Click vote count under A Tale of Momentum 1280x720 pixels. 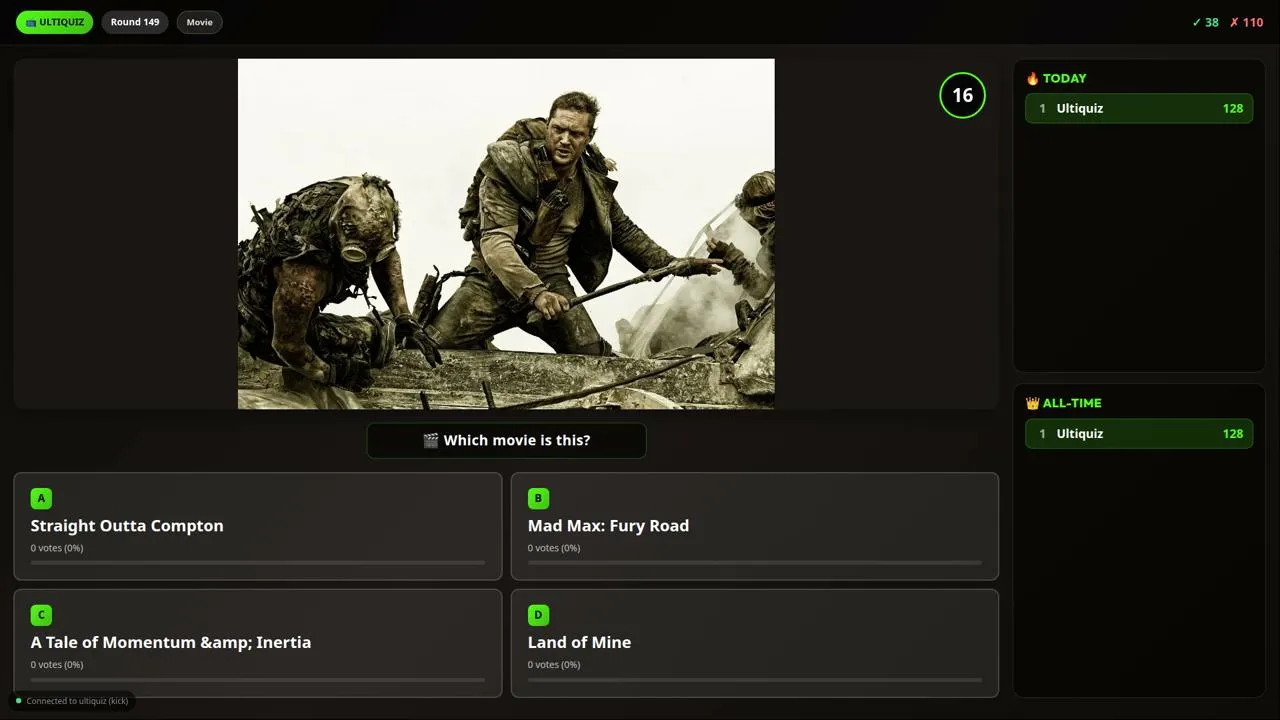[57, 665]
